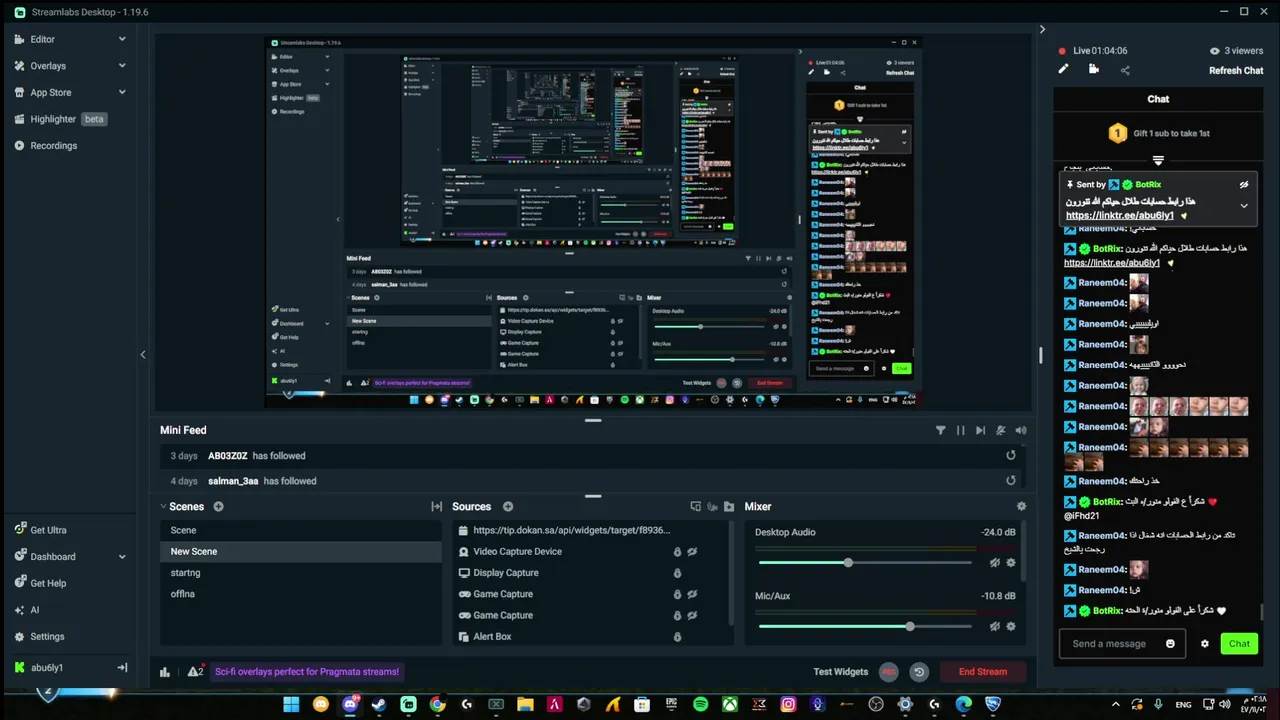
Task: Toggle lock on Alert Box source
Action: 677,637
